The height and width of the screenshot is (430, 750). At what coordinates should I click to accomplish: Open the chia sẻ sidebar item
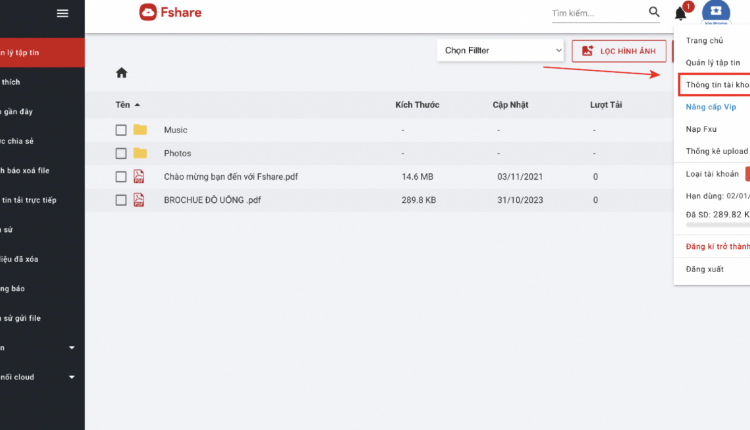tap(42, 141)
